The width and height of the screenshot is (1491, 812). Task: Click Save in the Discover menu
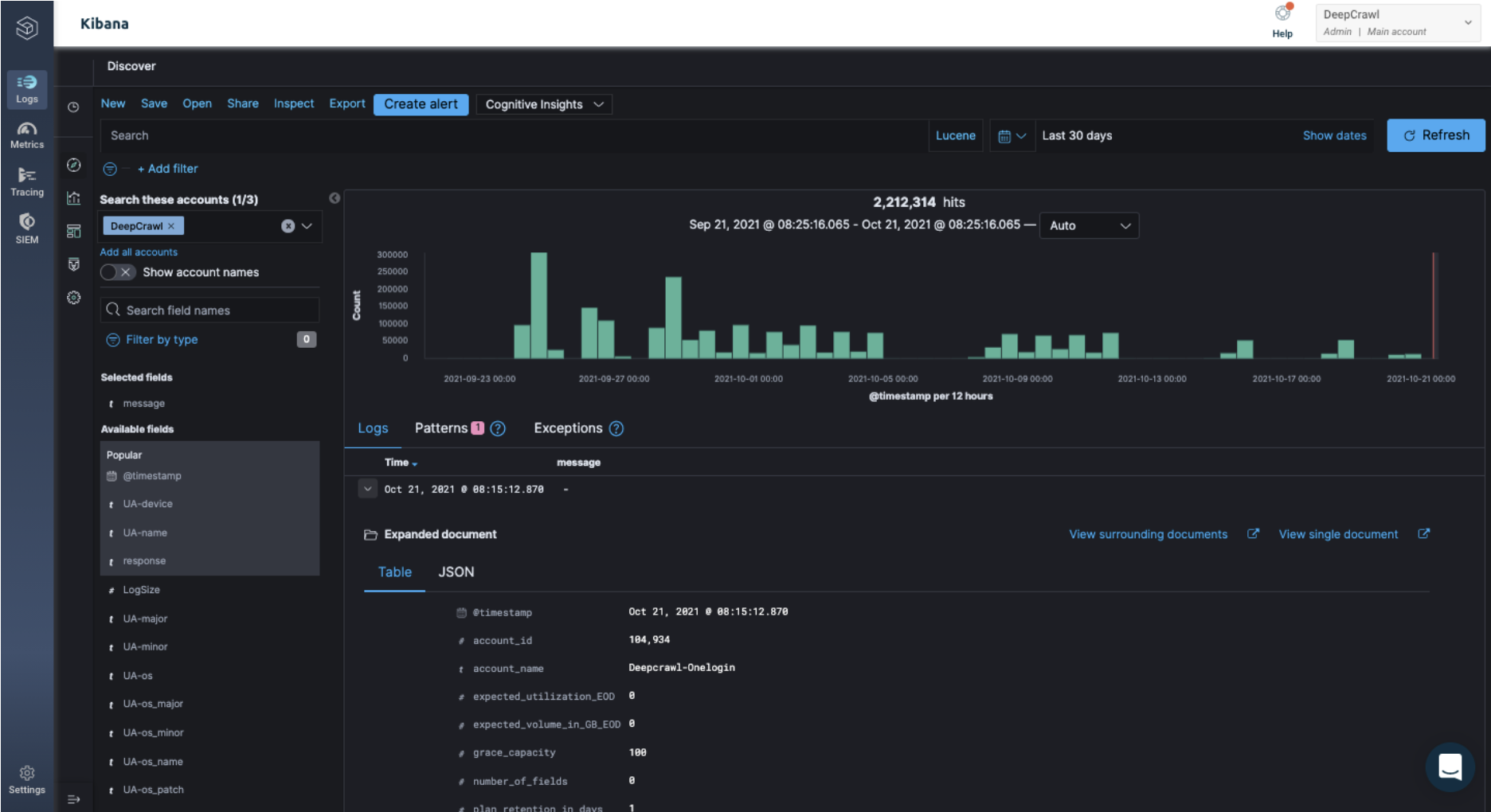(154, 103)
